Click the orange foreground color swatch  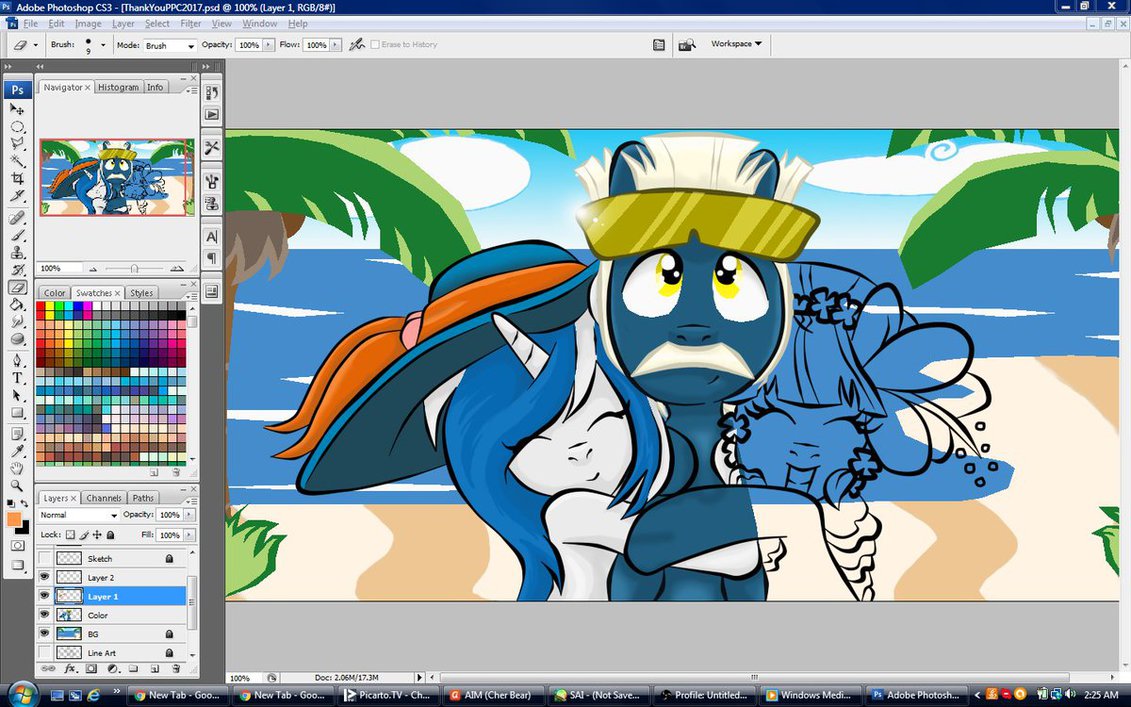(14, 519)
